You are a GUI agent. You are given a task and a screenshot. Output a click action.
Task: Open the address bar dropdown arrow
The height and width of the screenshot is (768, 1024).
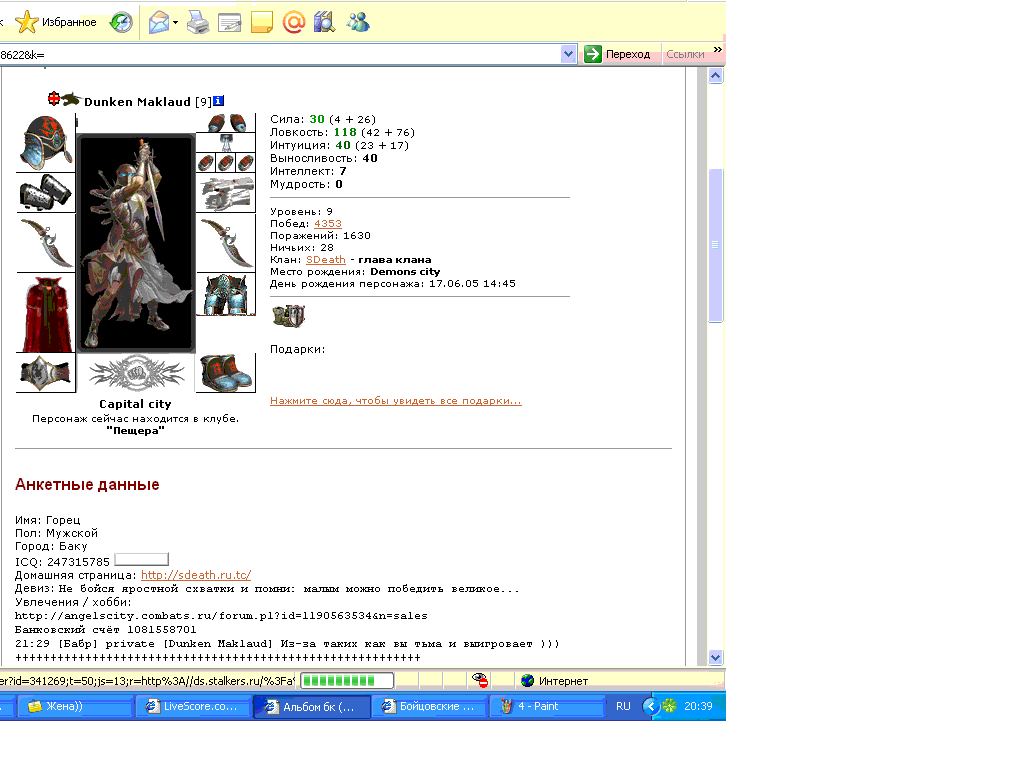[568, 54]
